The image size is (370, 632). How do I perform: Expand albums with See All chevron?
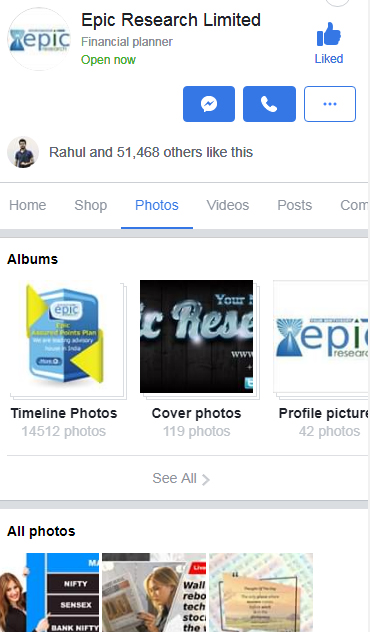tap(181, 478)
